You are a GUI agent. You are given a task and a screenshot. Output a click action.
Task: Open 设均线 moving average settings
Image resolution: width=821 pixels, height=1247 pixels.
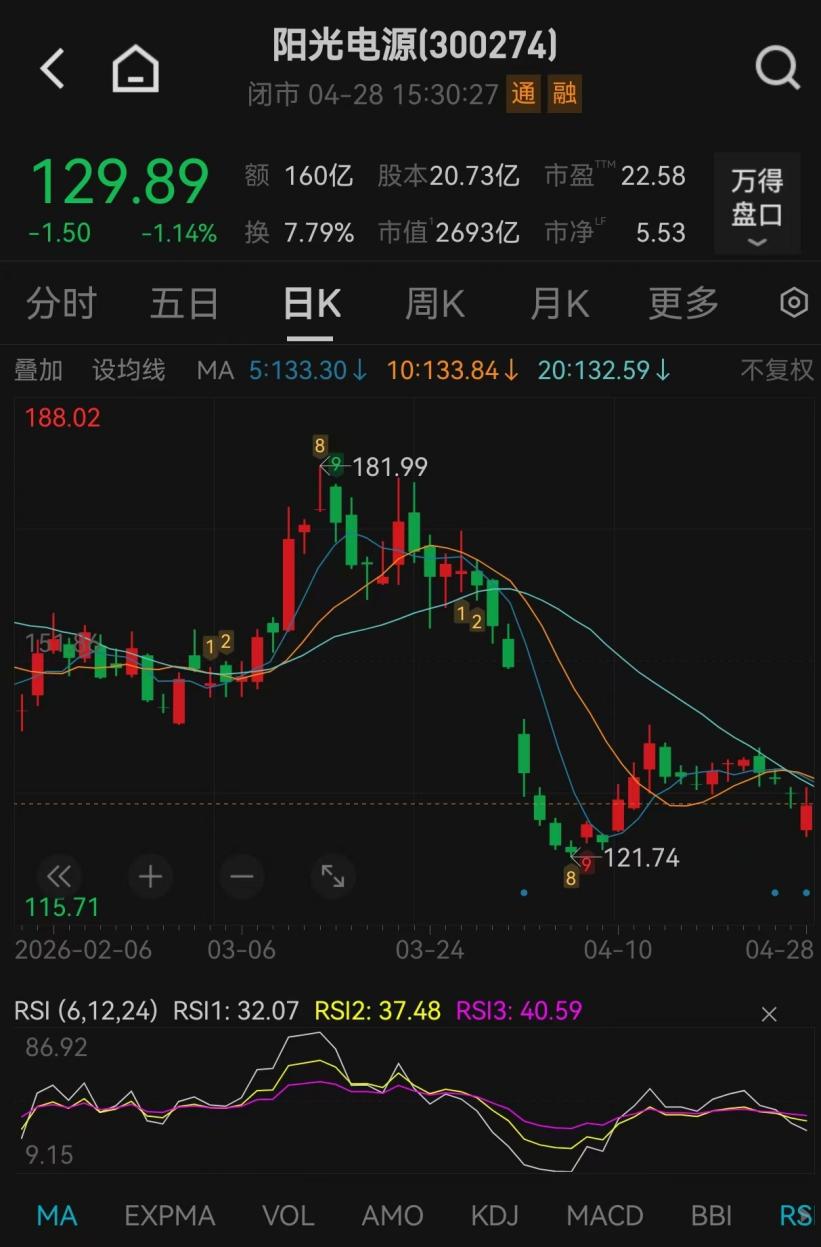(x=129, y=370)
